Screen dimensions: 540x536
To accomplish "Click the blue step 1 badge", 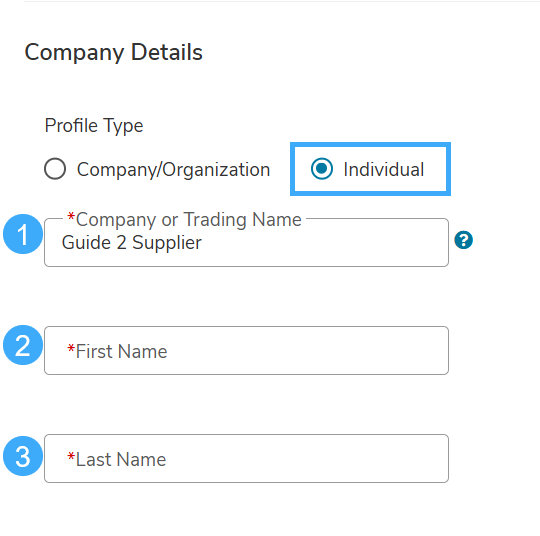I will point(23,234).
